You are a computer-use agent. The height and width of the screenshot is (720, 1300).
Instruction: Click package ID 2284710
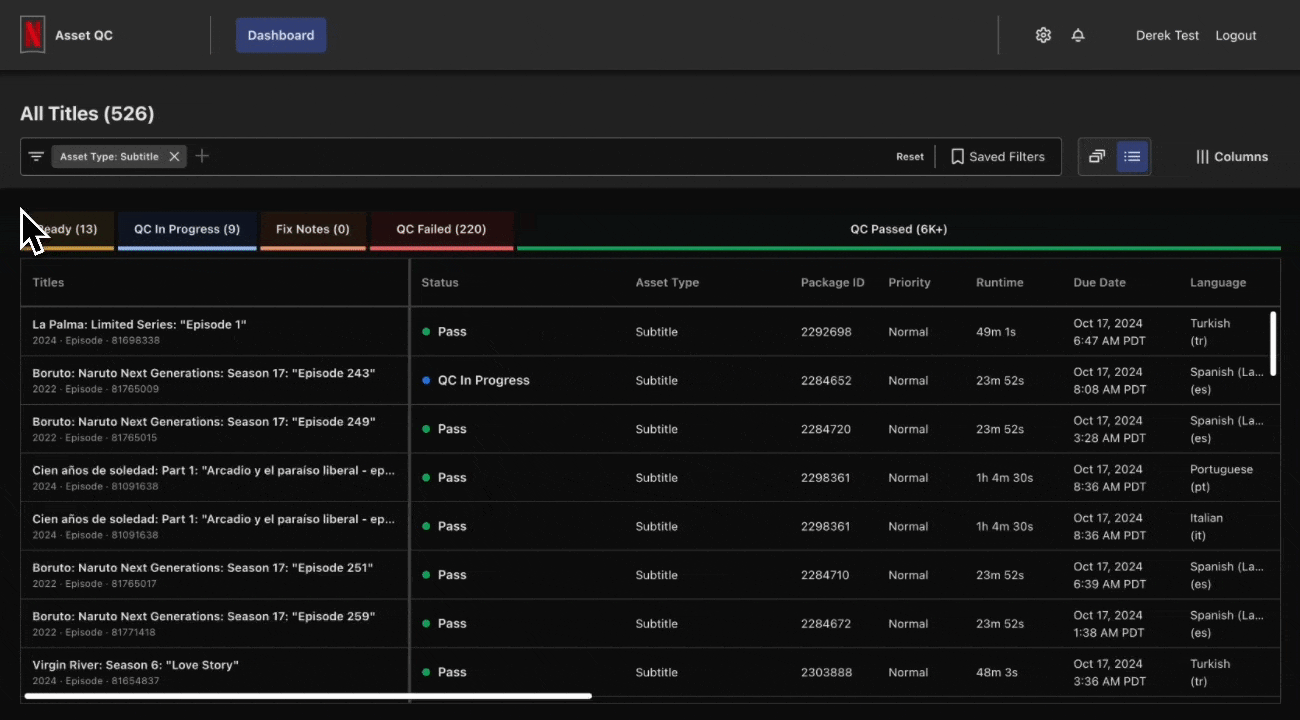826,575
